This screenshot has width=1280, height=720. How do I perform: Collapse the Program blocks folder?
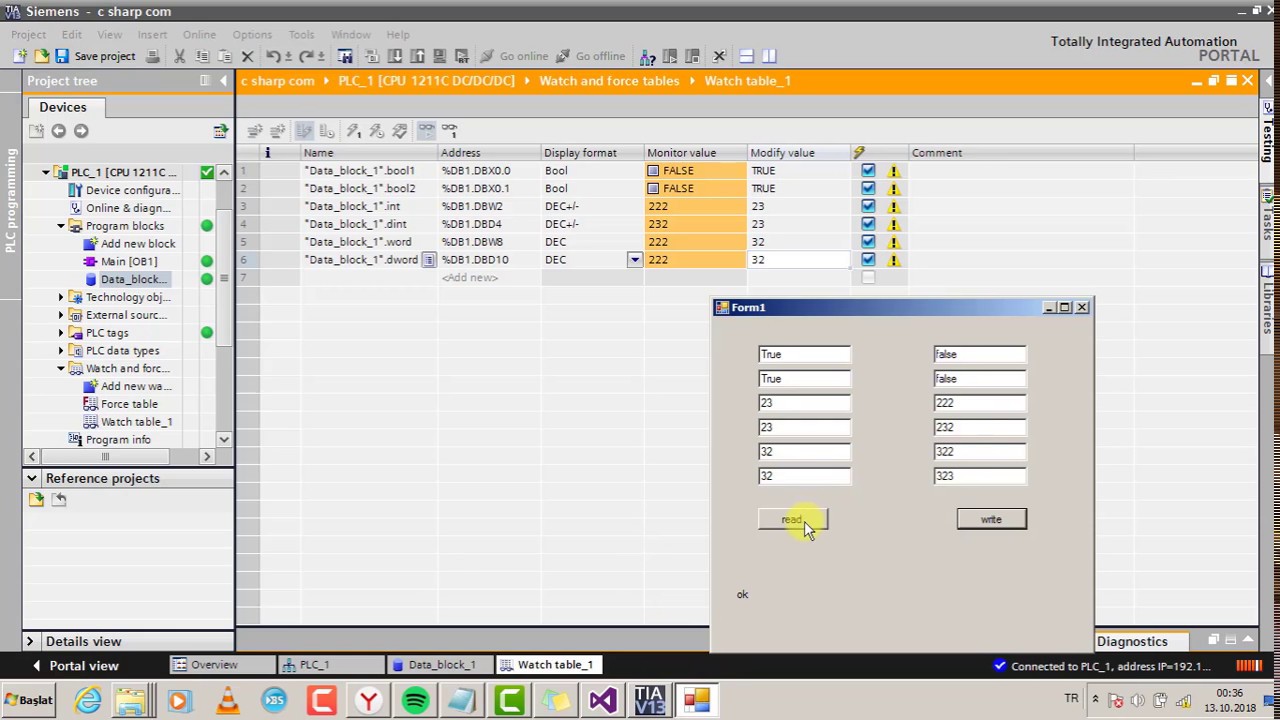pyautogui.click(x=60, y=226)
